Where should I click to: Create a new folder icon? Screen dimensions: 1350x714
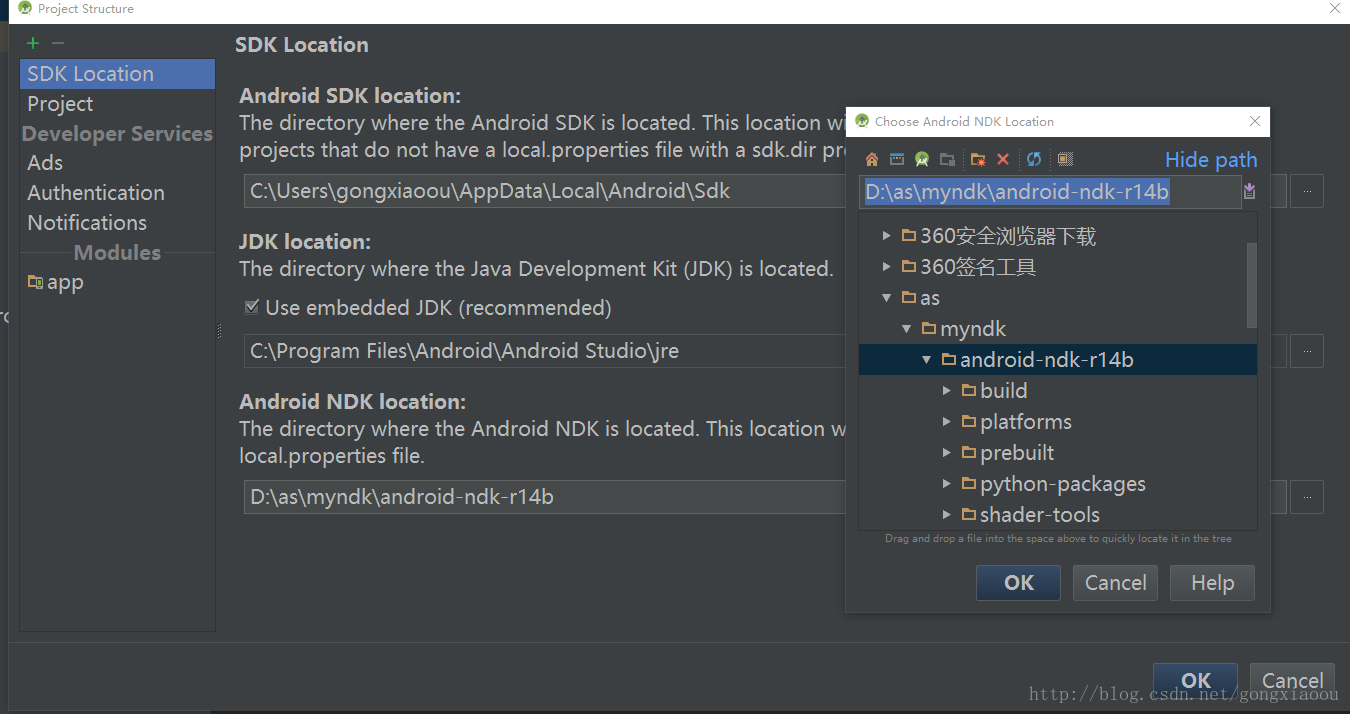click(x=978, y=159)
